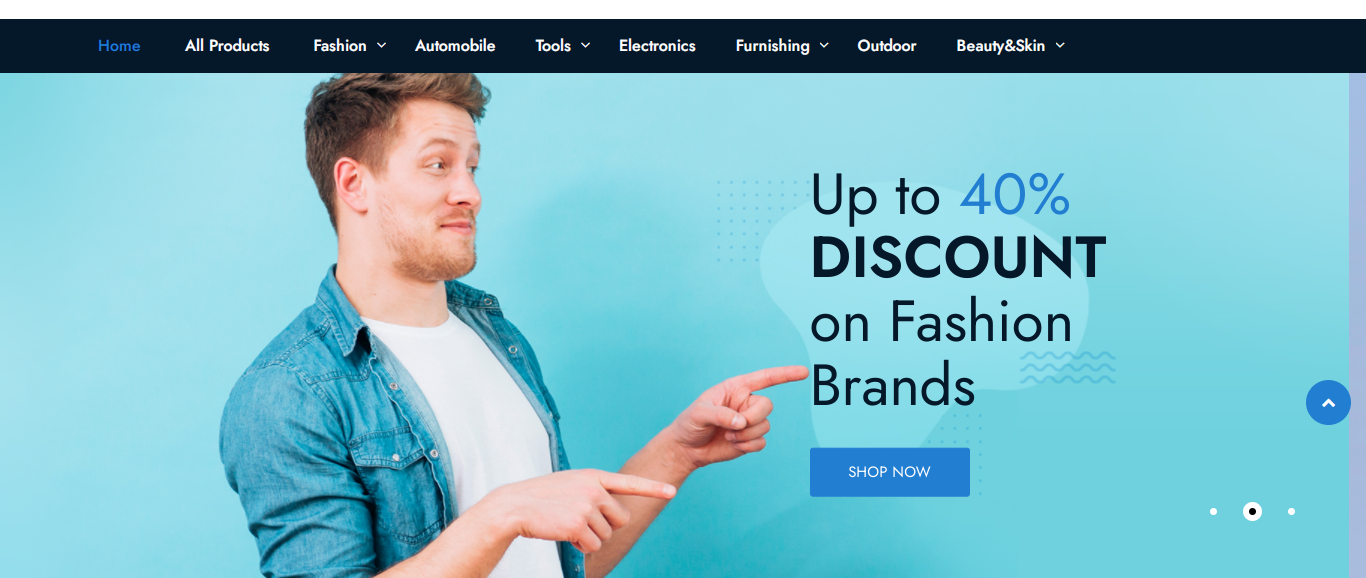Open the Tools category link

pyautogui.click(x=553, y=45)
